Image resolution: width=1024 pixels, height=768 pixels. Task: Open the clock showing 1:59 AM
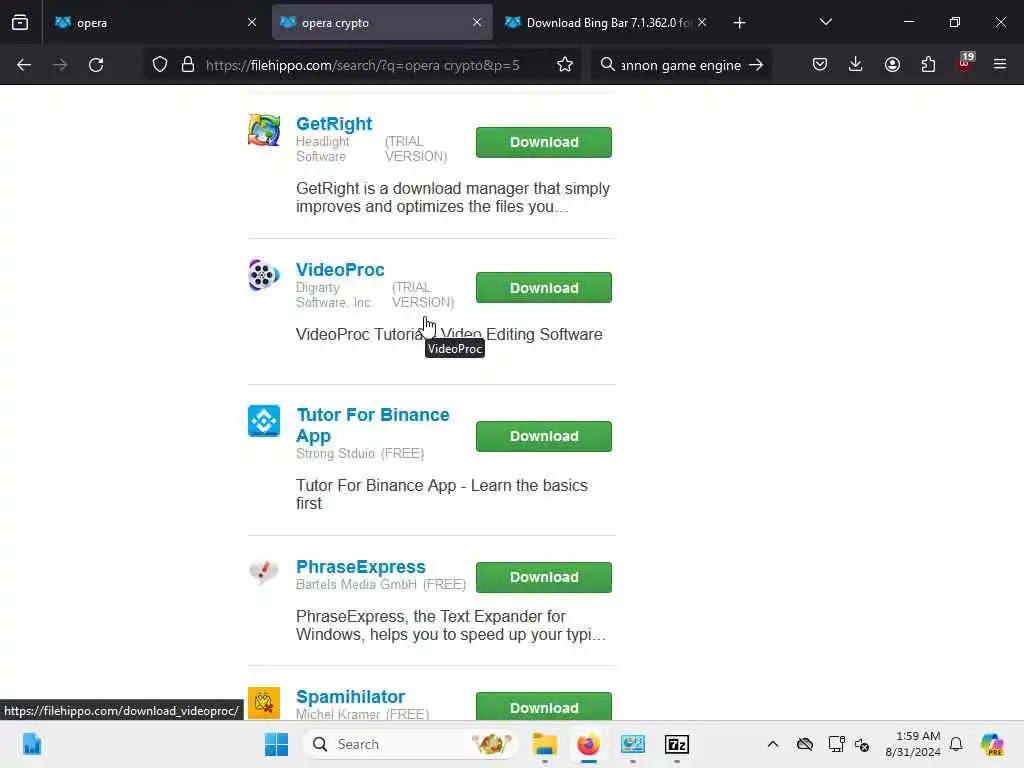tap(912, 744)
